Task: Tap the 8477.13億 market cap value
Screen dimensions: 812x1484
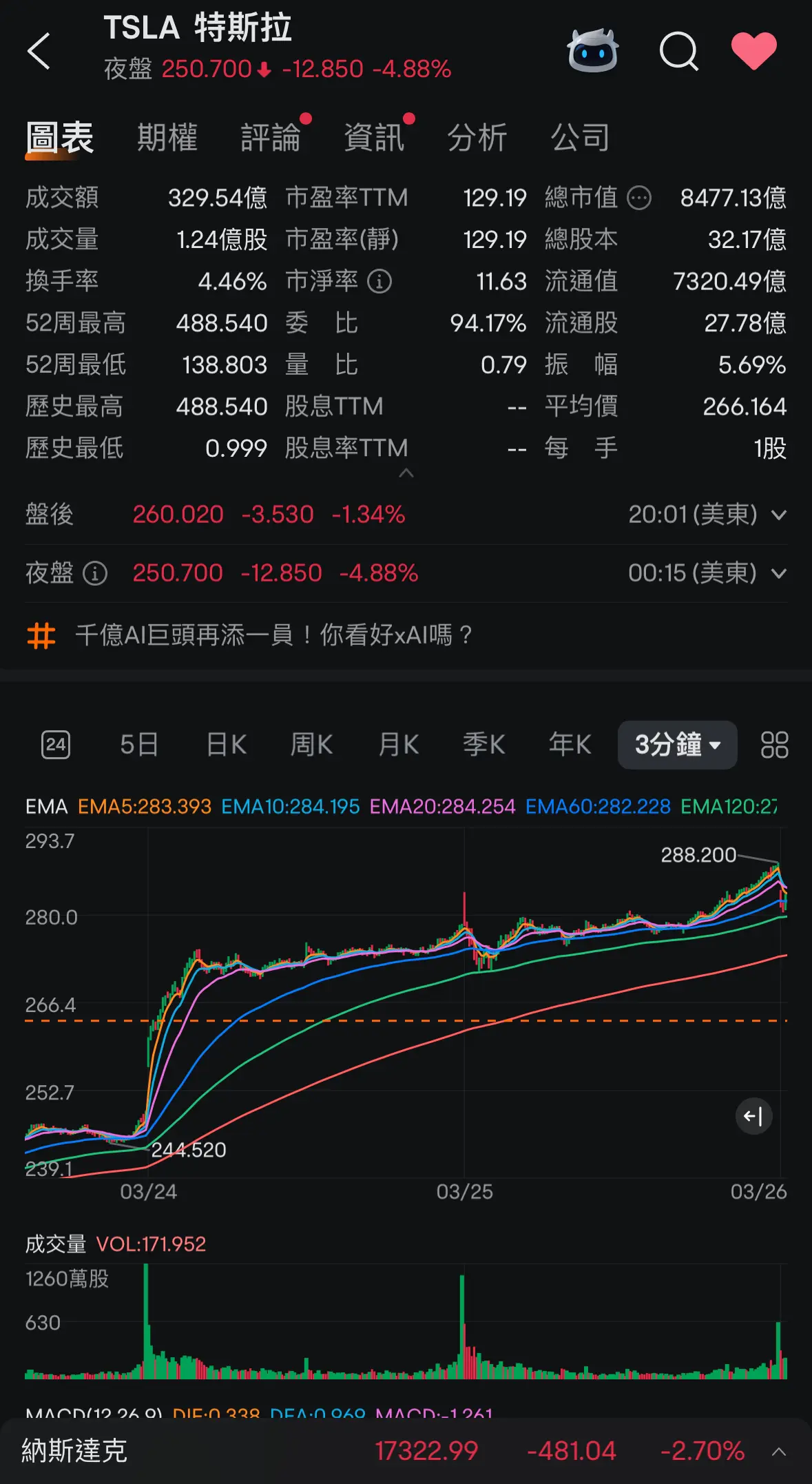Action: click(733, 198)
